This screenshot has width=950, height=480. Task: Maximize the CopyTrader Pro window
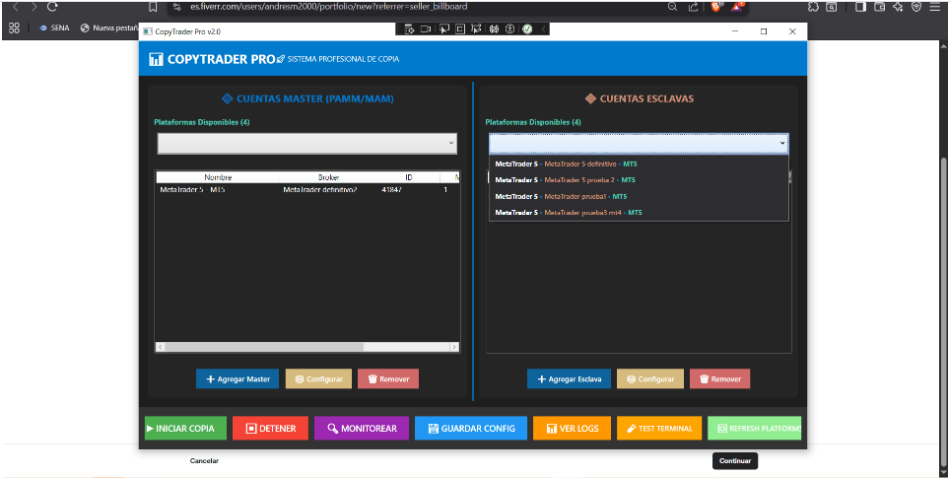pyautogui.click(x=763, y=32)
